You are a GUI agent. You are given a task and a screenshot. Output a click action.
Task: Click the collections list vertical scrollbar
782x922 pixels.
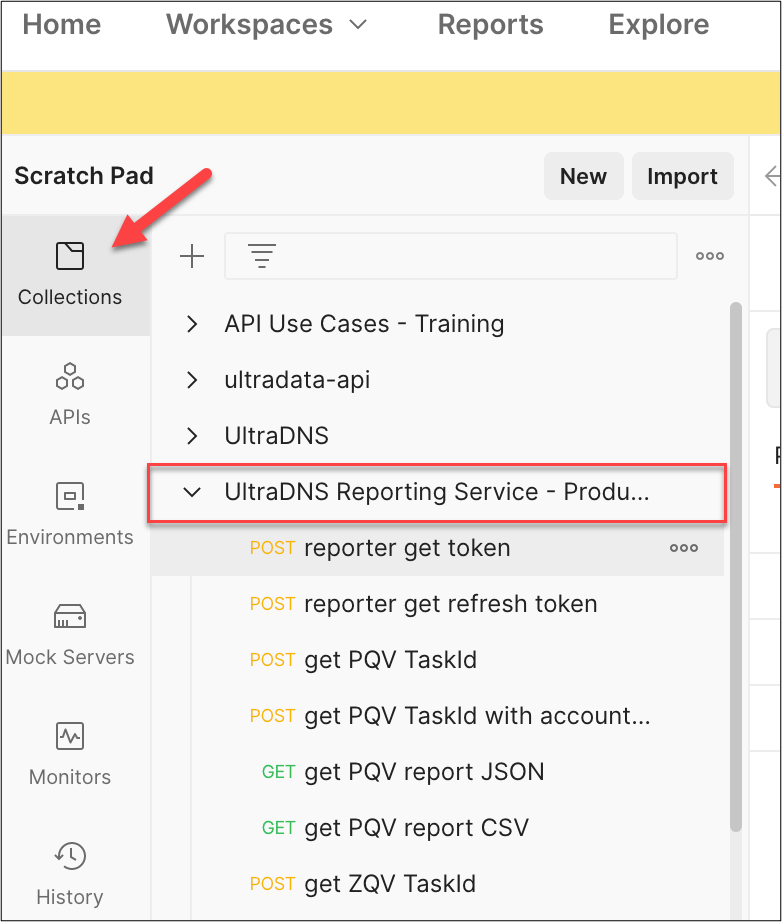[x=736, y=566]
